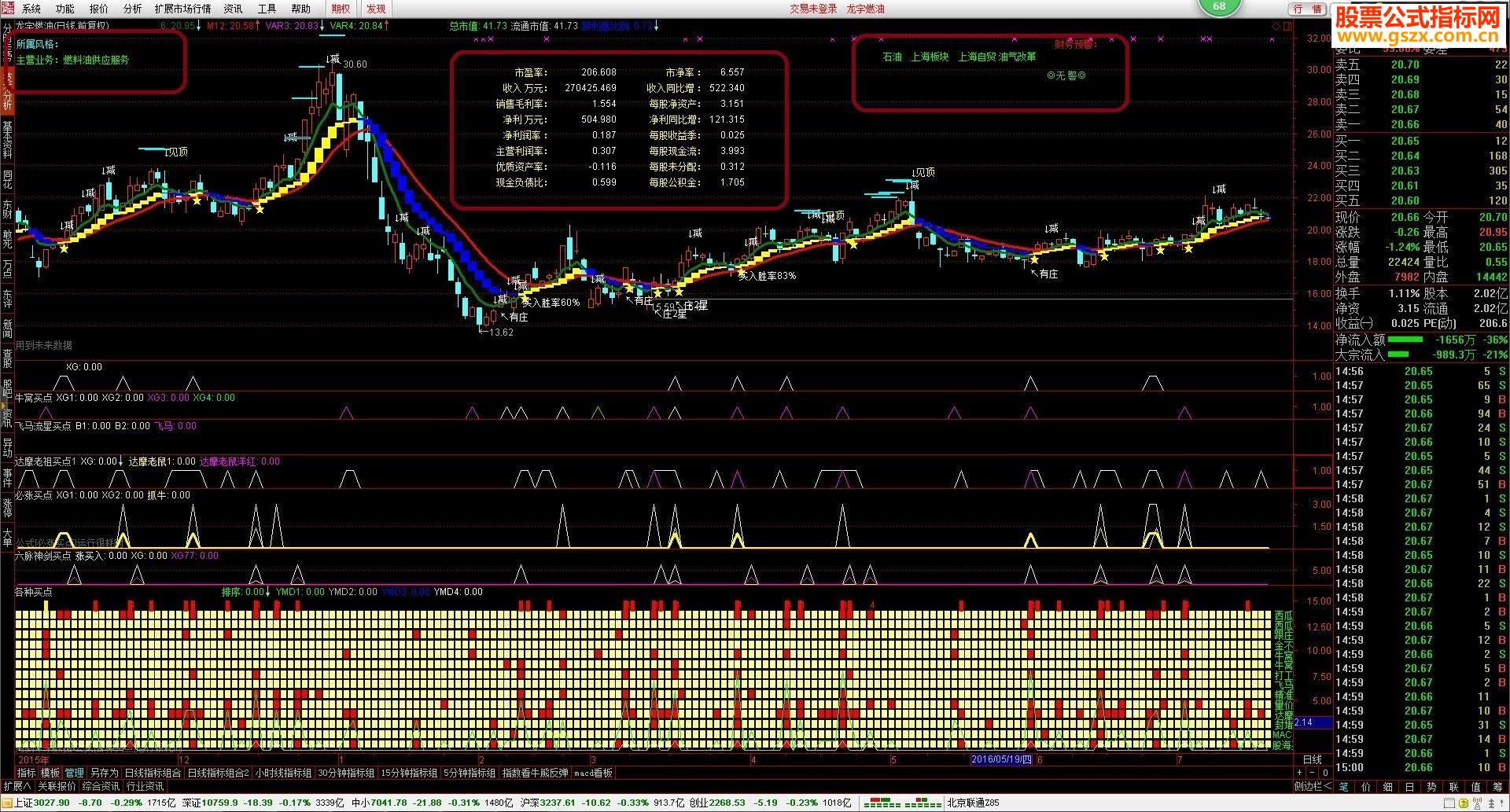Screen dimensions: 1510x812
Task: Click the list panel icon in the status bar tray
Action: tap(1449, 803)
